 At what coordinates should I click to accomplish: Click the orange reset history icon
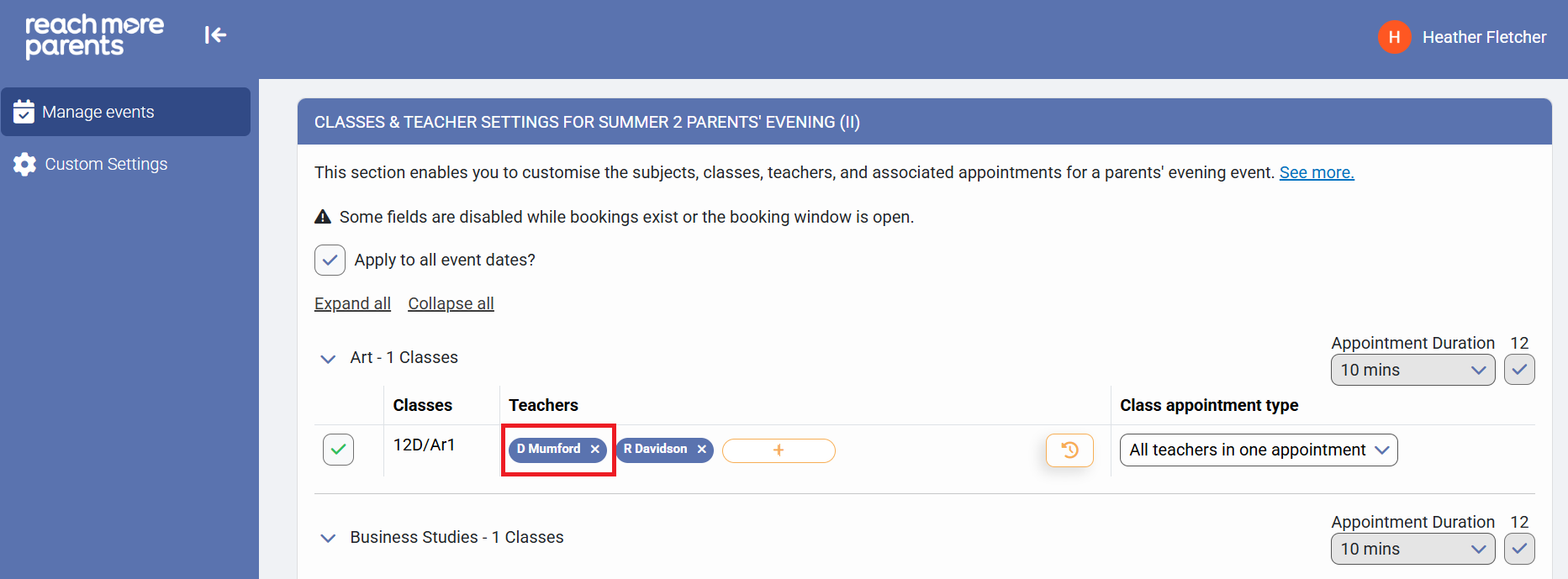point(1069,450)
